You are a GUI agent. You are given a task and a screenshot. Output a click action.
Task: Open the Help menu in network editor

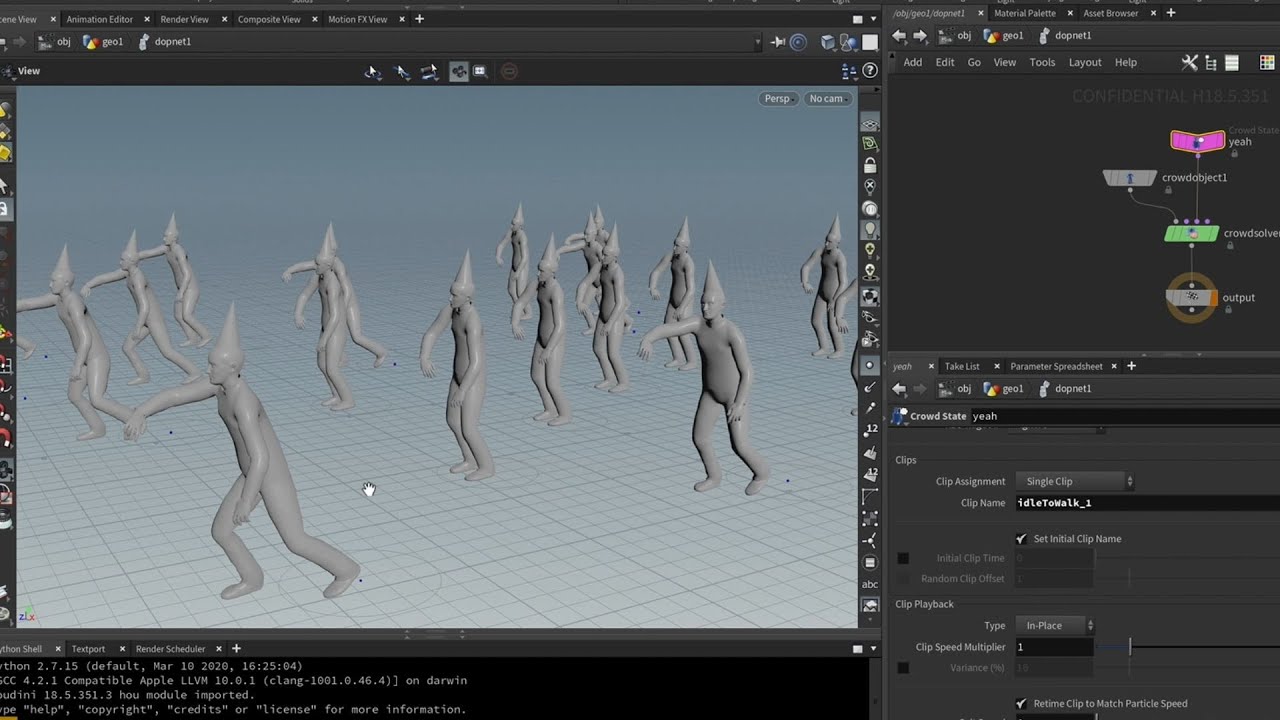(x=1126, y=62)
